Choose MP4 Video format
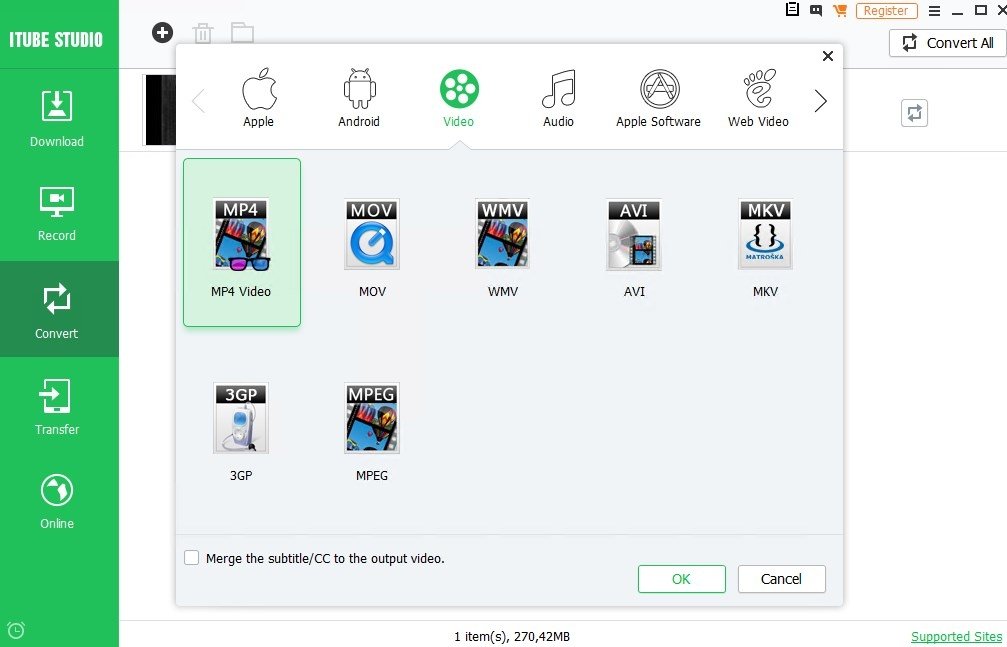This screenshot has height=647, width=1007. click(241, 242)
